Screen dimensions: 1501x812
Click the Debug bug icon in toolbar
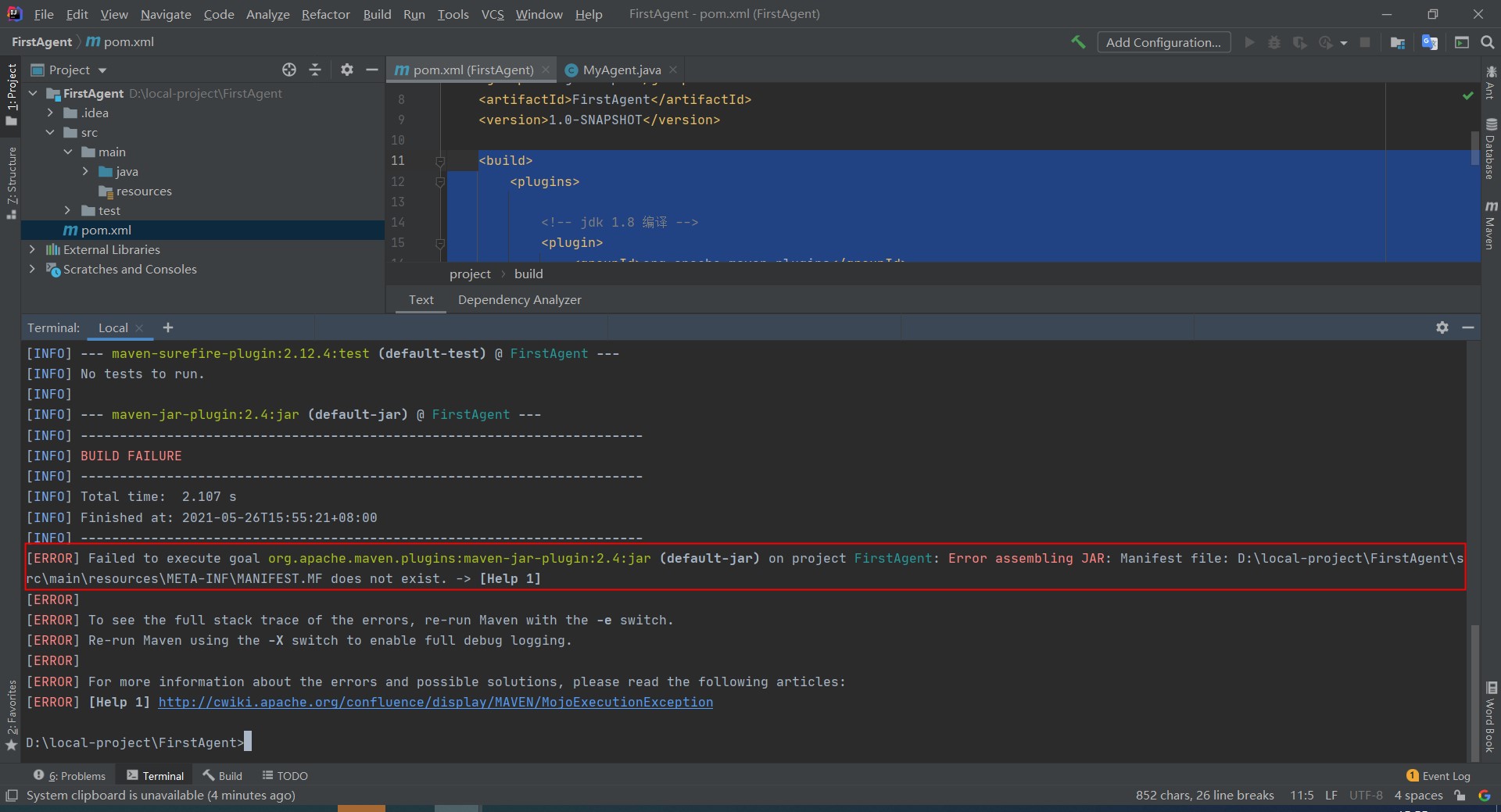tap(1274, 42)
